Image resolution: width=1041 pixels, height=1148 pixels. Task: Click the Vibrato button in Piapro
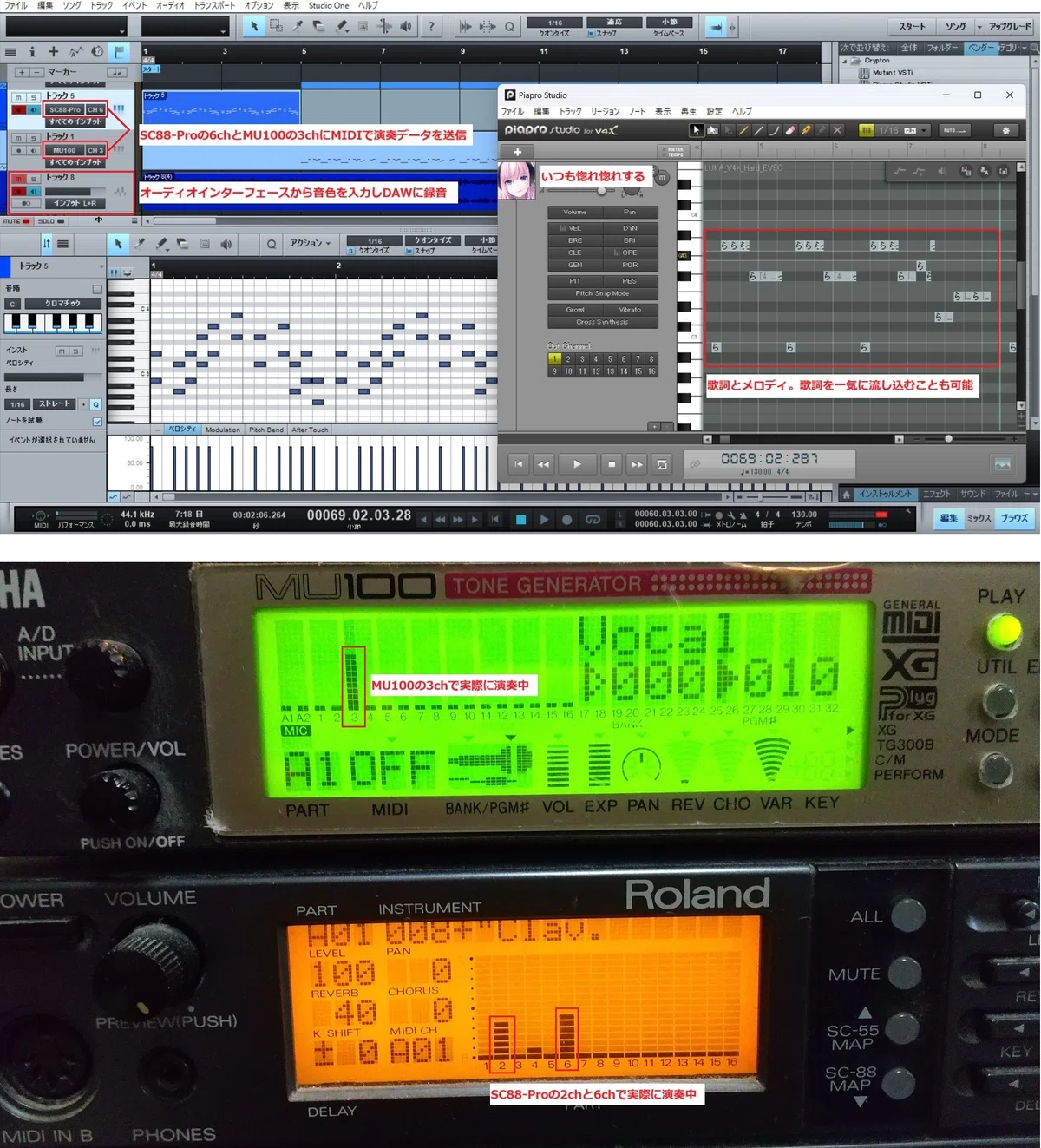tap(630, 309)
